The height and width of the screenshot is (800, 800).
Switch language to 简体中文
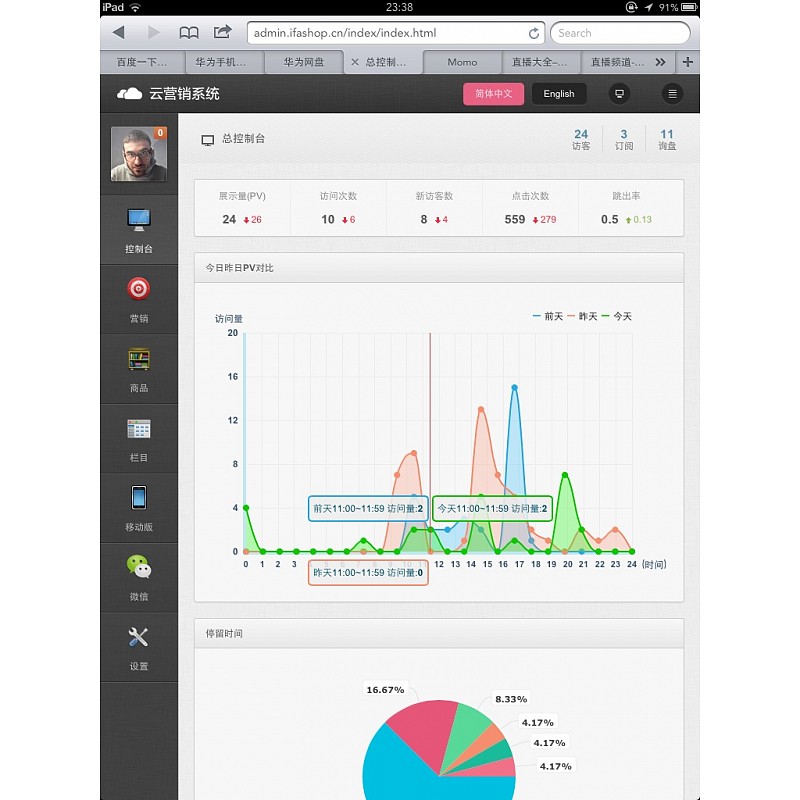coord(493,94)
